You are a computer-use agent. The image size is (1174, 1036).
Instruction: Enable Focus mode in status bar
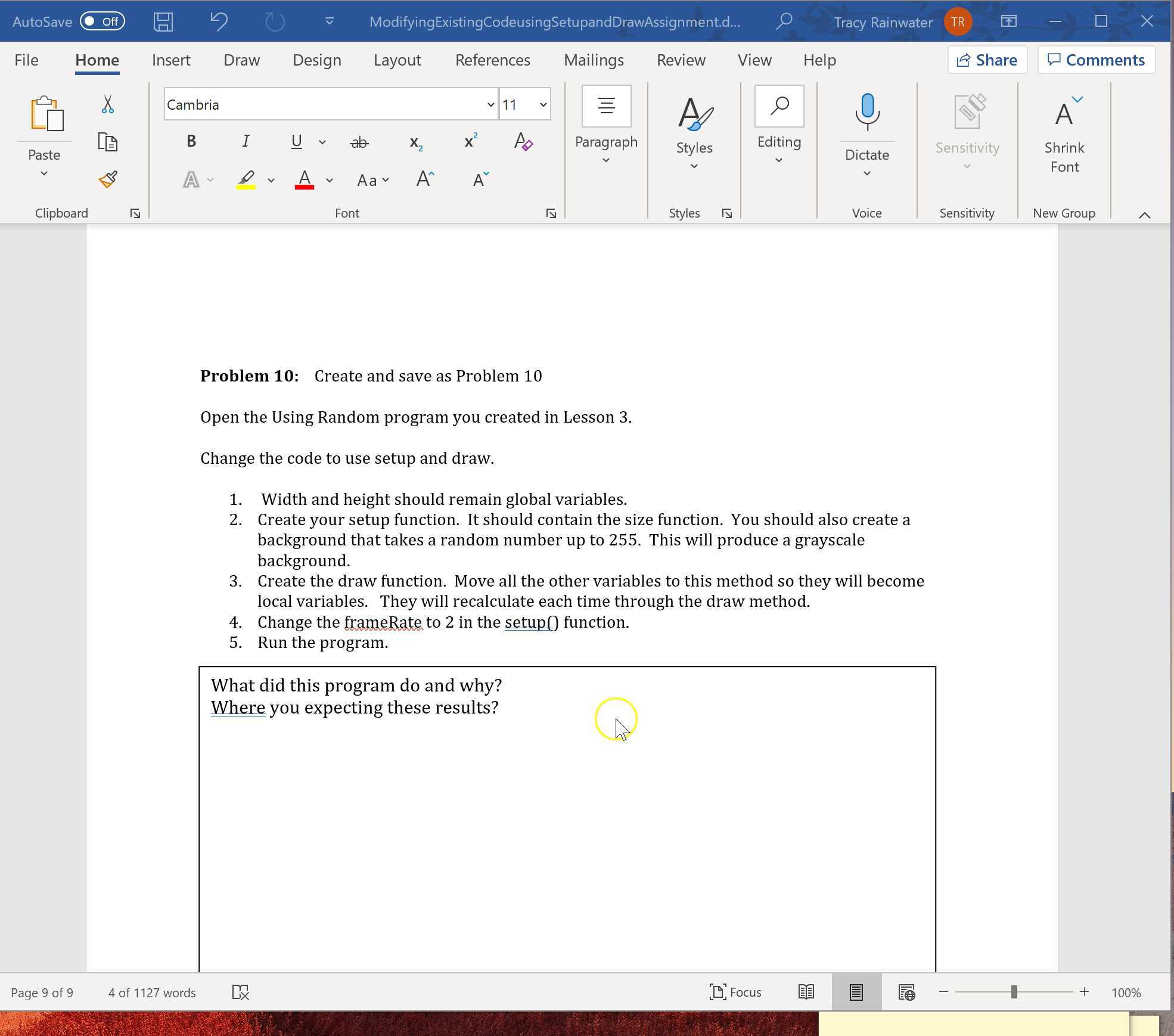pos(736,992)
